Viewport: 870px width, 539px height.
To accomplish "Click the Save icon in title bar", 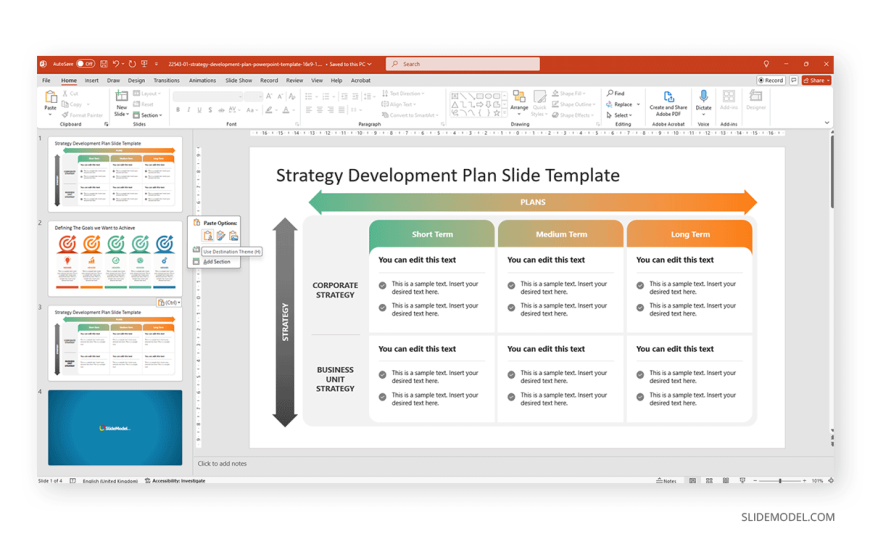I will (104, 64).
